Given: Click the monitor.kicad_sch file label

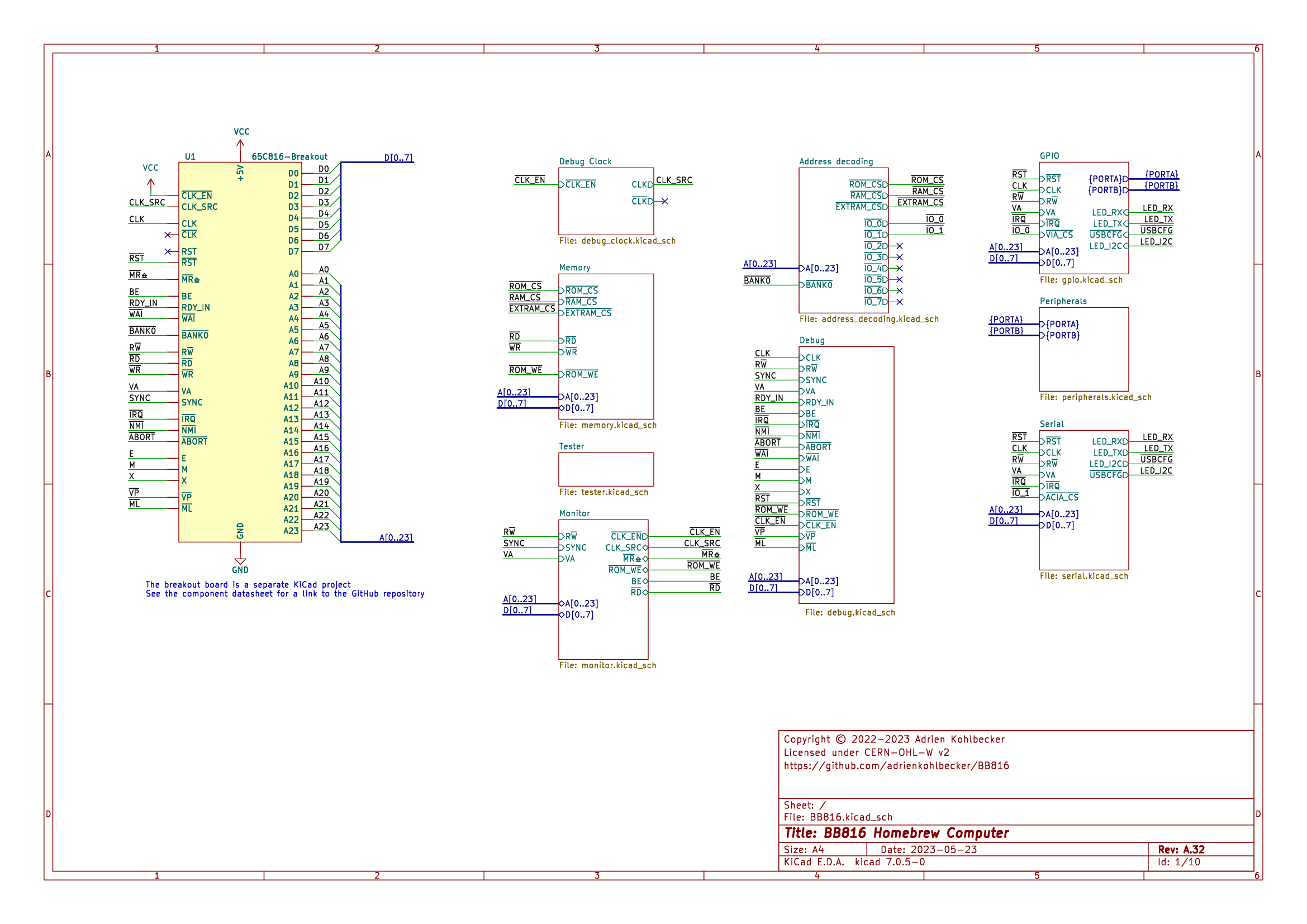Looking at the screenshot, I should click(x=607, y=665).
